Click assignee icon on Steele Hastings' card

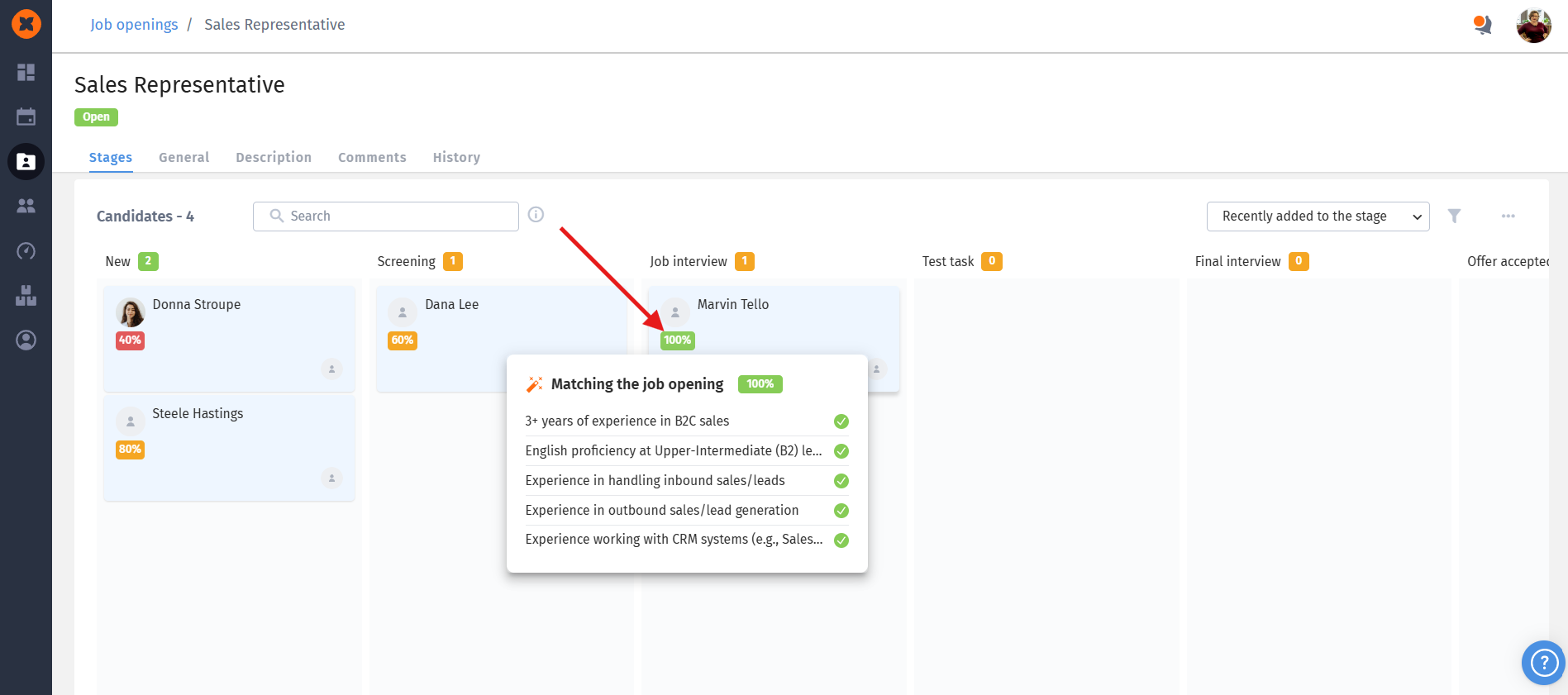coord(331,478)
